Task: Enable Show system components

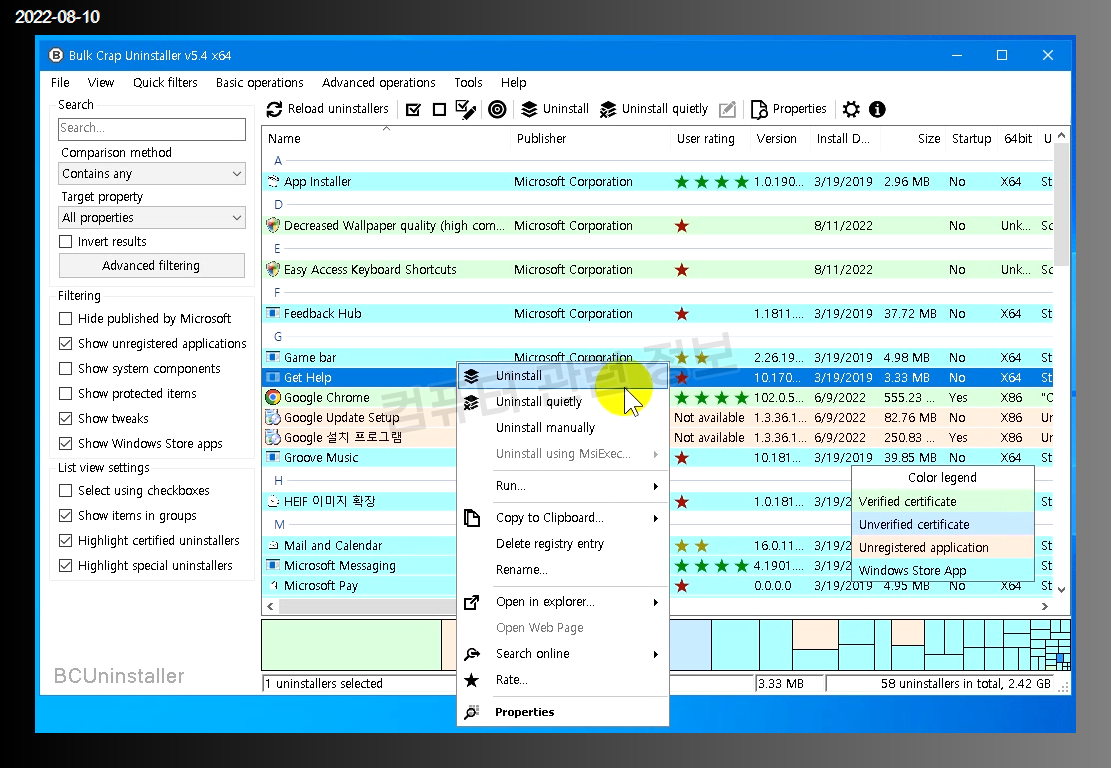Action: [66, 368]
